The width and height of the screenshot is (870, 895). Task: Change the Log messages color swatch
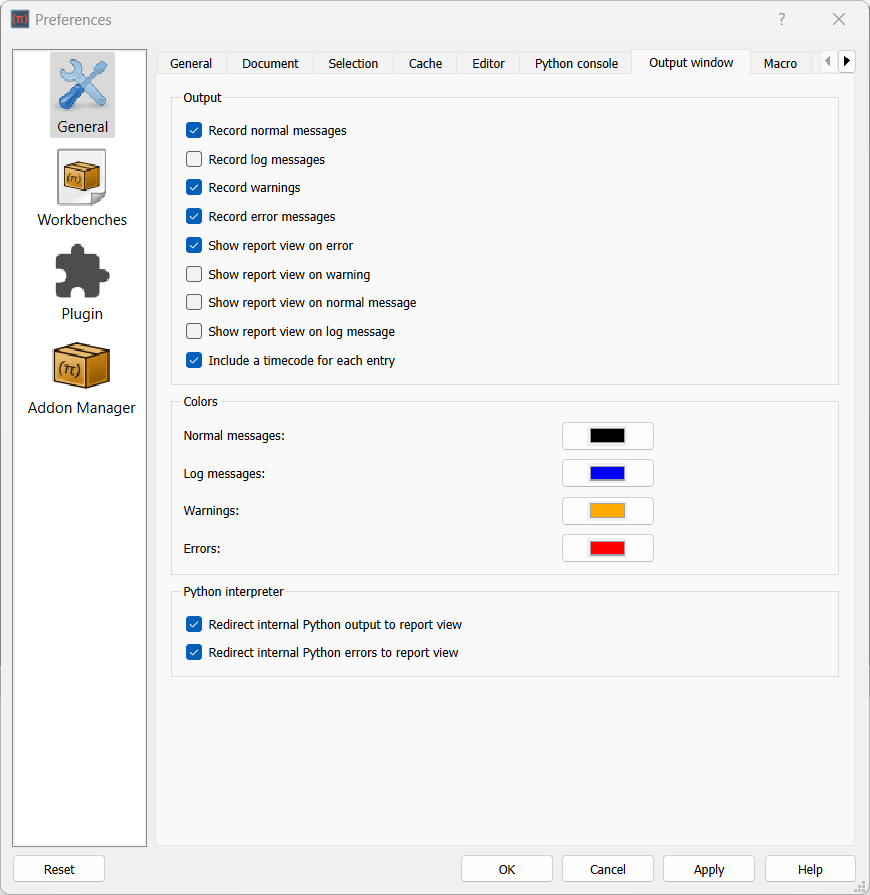(607, 473)
